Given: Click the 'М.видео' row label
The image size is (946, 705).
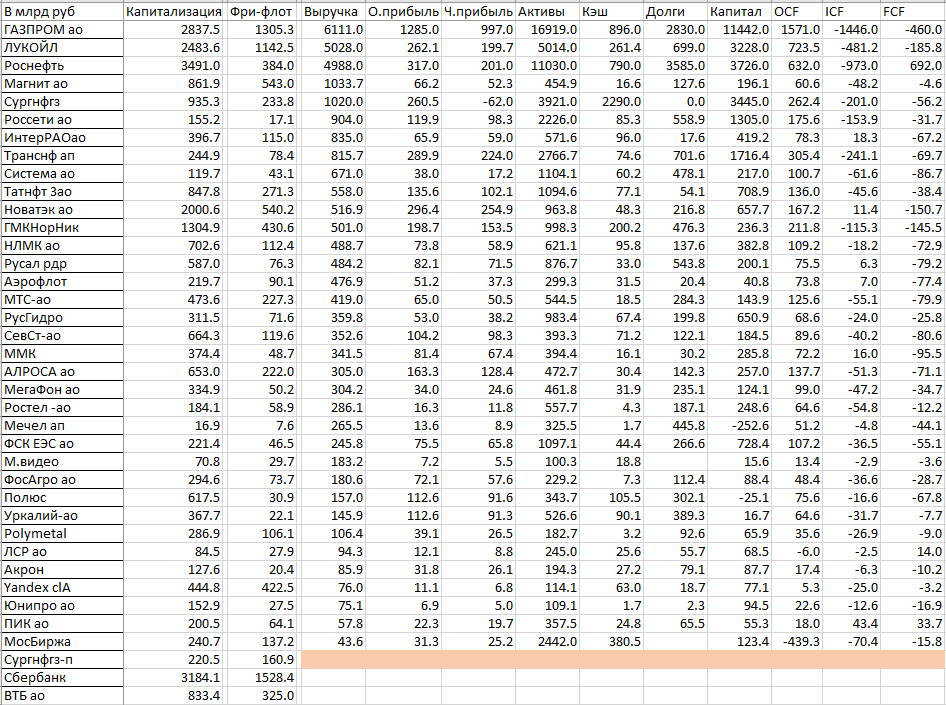Looking at the screenshot, I should (62, 462).
